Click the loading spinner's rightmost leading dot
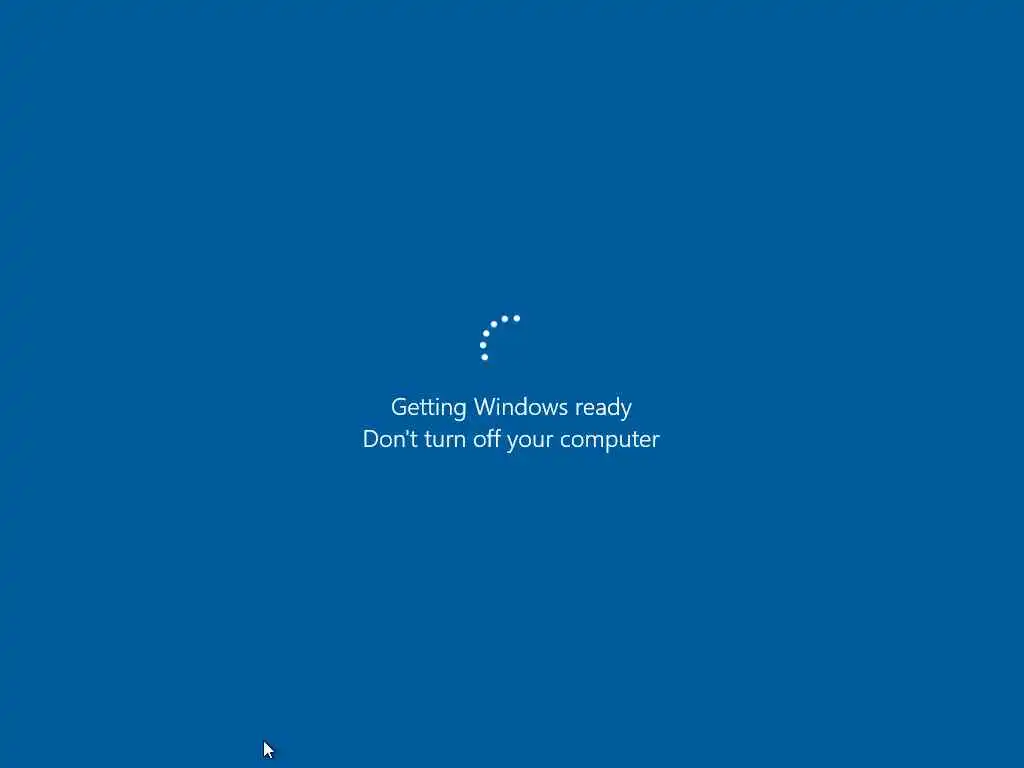Image resolution: width=1024 pixels, height=768 pixels. coord(517,318)
